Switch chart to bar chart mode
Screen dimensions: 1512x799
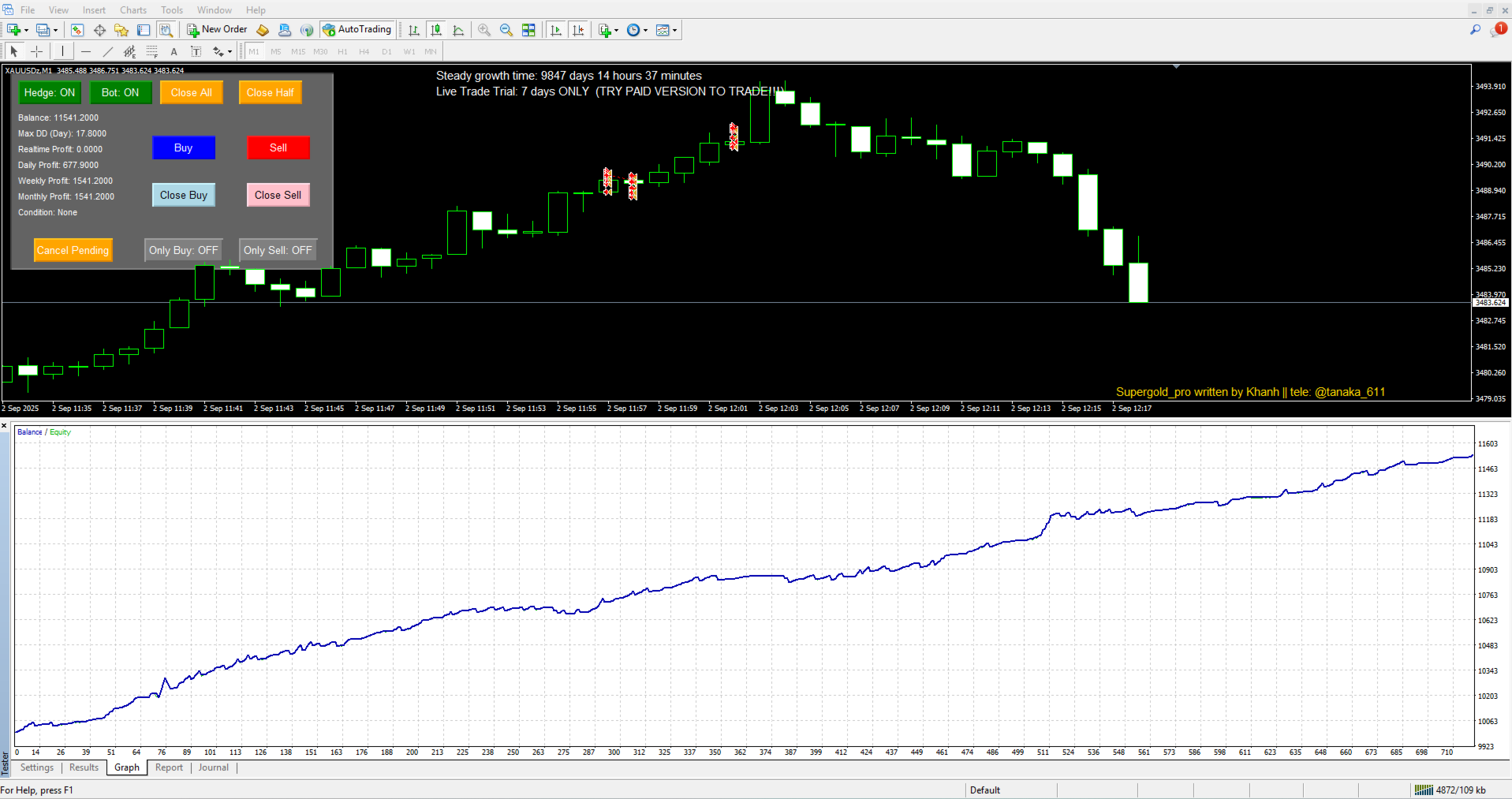(414, 30)
